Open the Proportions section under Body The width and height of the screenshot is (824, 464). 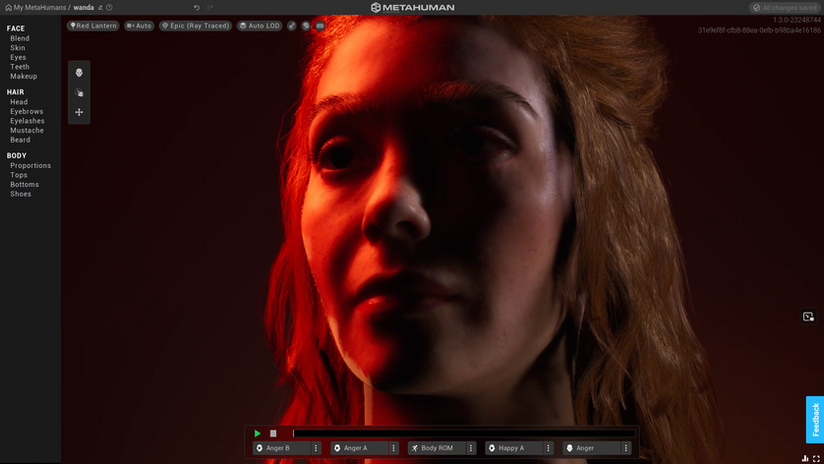[30, 166]
